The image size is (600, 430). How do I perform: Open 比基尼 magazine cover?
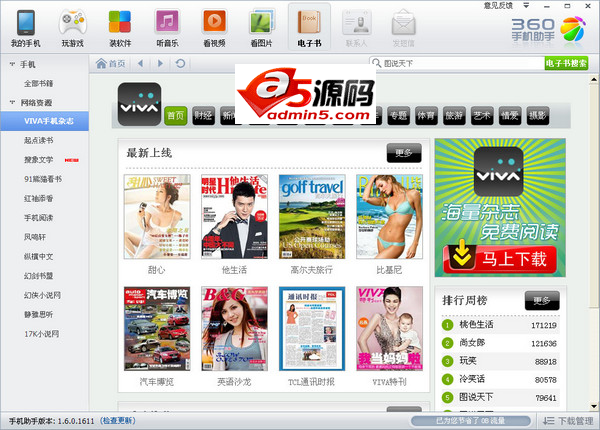[x=389, y=217]
